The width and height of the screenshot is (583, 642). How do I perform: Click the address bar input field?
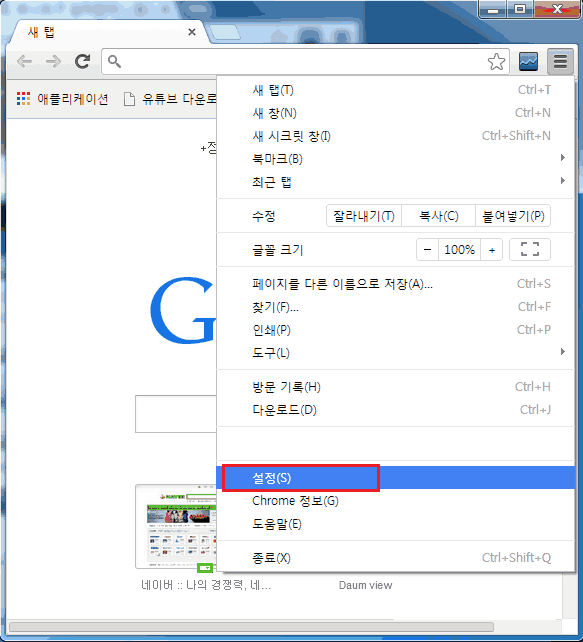point(305,62)
